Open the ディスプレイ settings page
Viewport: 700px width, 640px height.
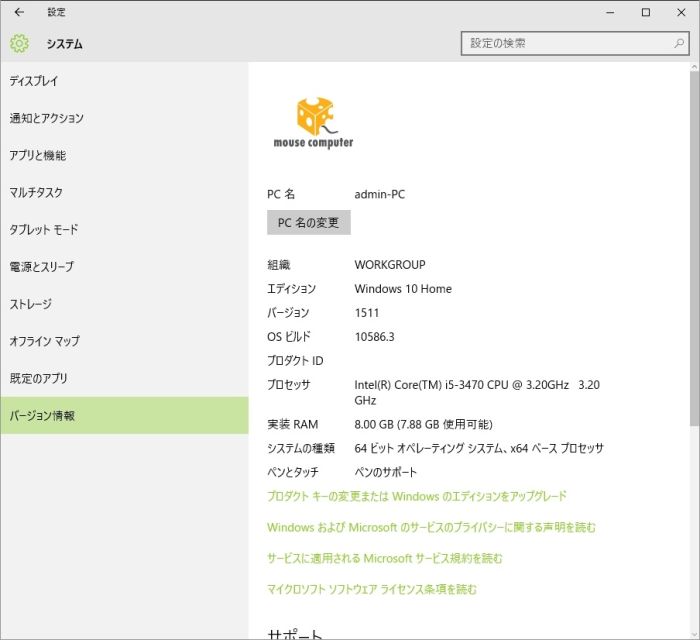coord(34,81)
